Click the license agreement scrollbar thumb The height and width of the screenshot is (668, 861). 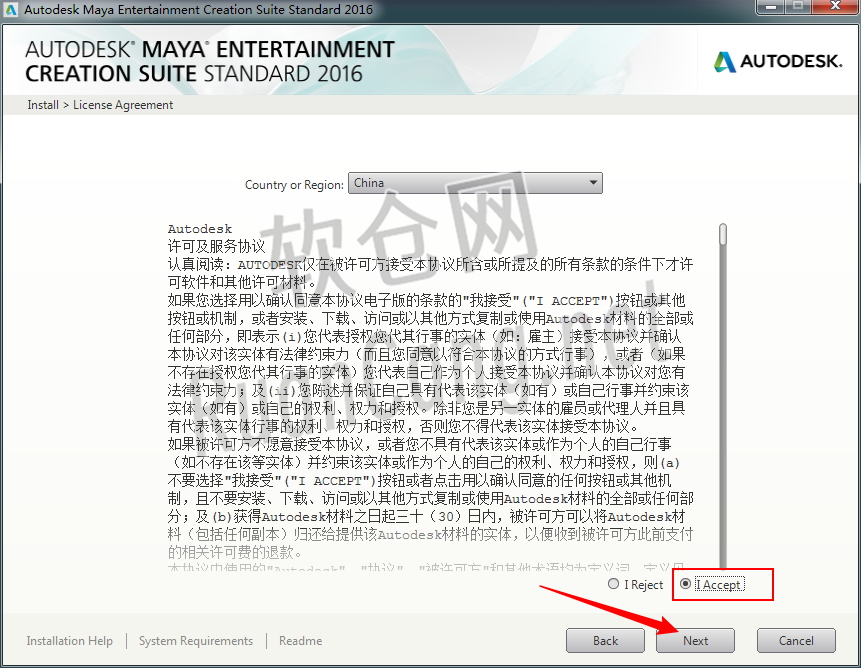coord(721,237)
